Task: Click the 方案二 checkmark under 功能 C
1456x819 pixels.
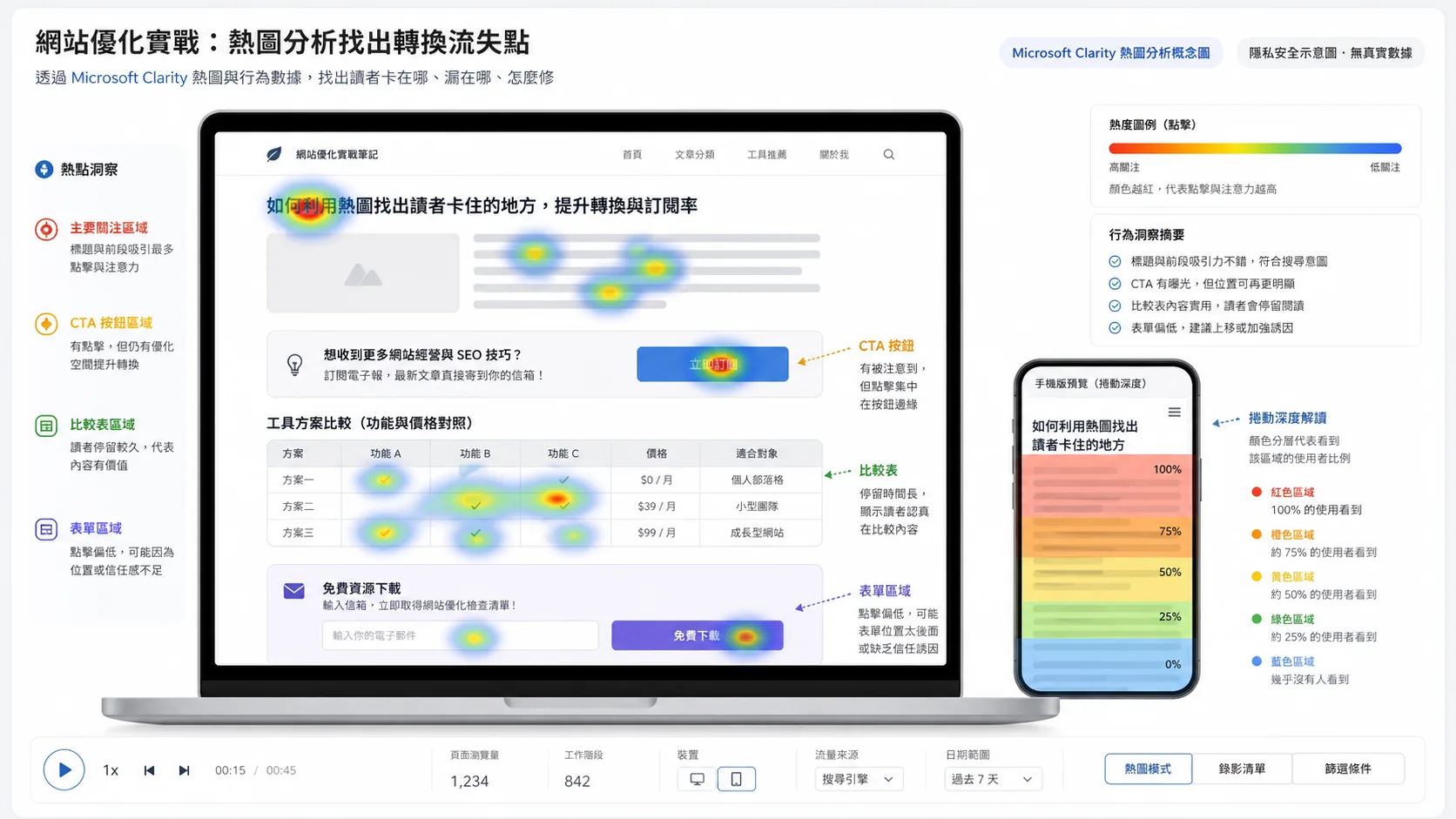Action: tap(563, 505)
